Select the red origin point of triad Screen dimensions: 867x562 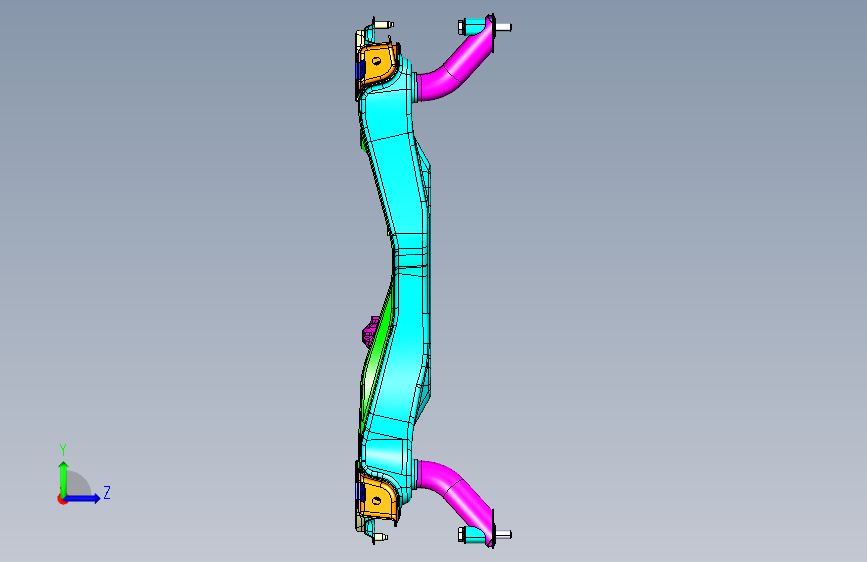coord(61,499)
